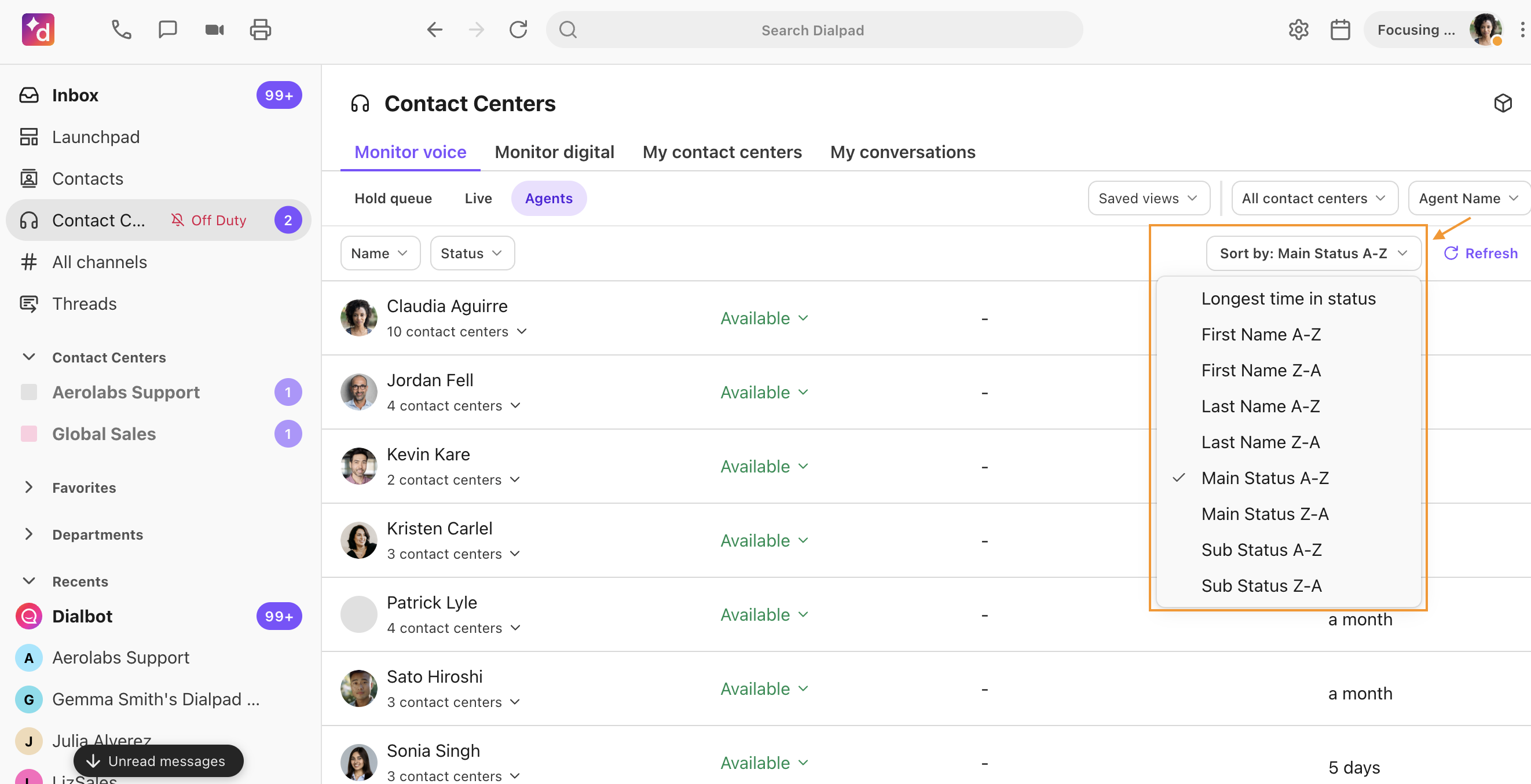Change Kristen Carlel's Available status

[x=764, y=540]
